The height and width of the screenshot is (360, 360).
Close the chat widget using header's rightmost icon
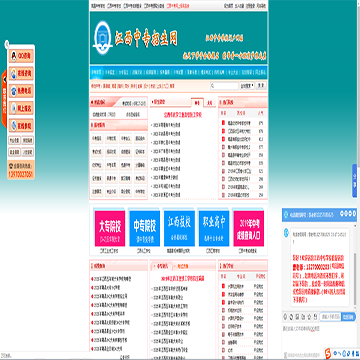click(353, 212)
